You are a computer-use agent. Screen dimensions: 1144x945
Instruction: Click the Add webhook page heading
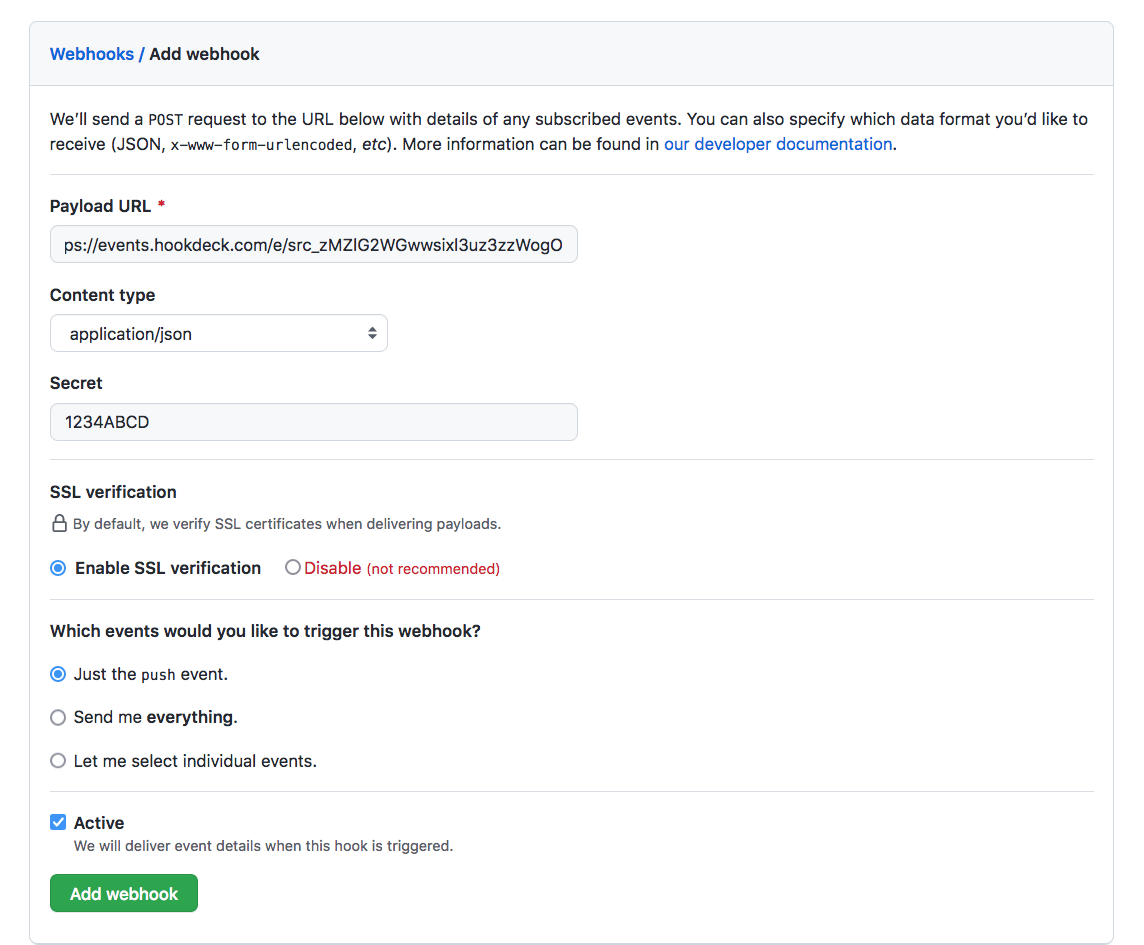[204, 54]
